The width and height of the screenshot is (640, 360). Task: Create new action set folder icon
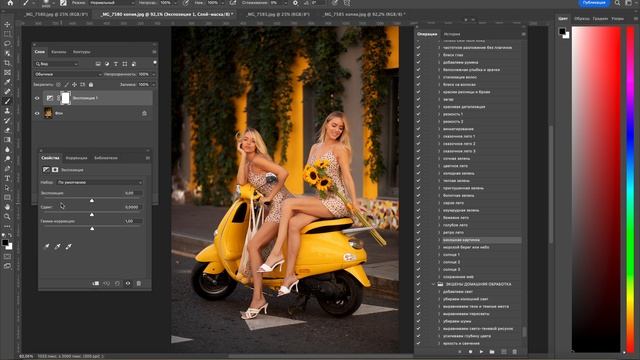(492, 351)
